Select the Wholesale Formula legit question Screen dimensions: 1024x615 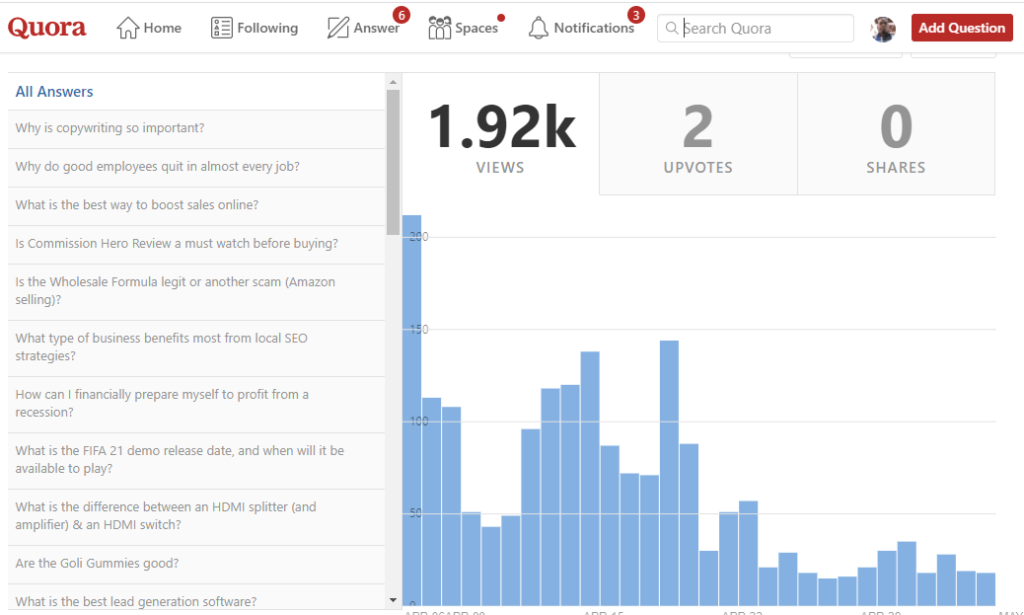point(196,291)
